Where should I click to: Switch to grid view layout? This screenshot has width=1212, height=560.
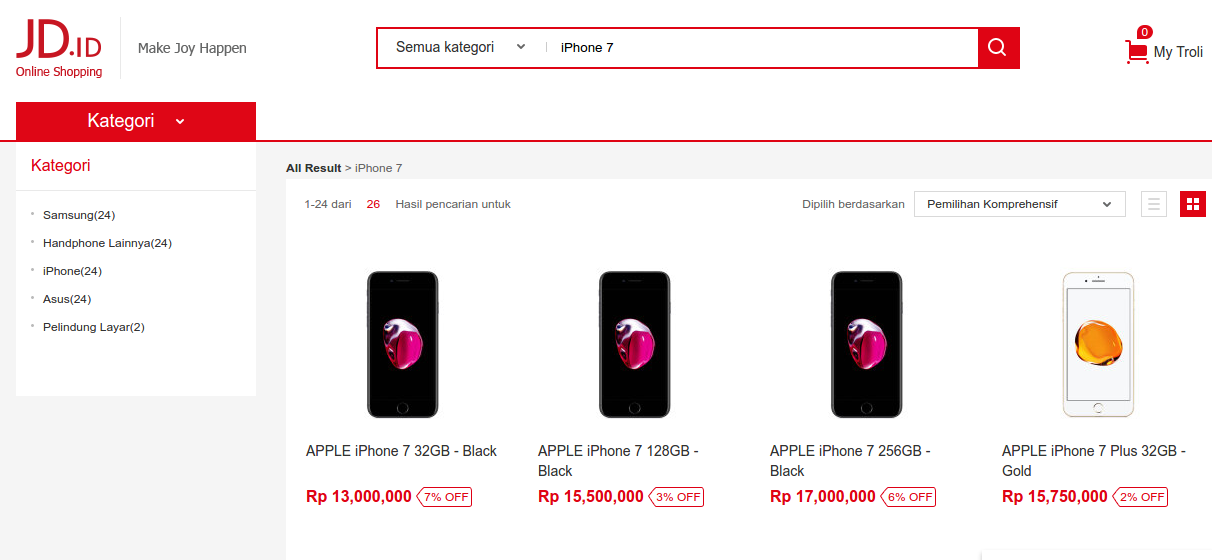(x=1192, y=204)
